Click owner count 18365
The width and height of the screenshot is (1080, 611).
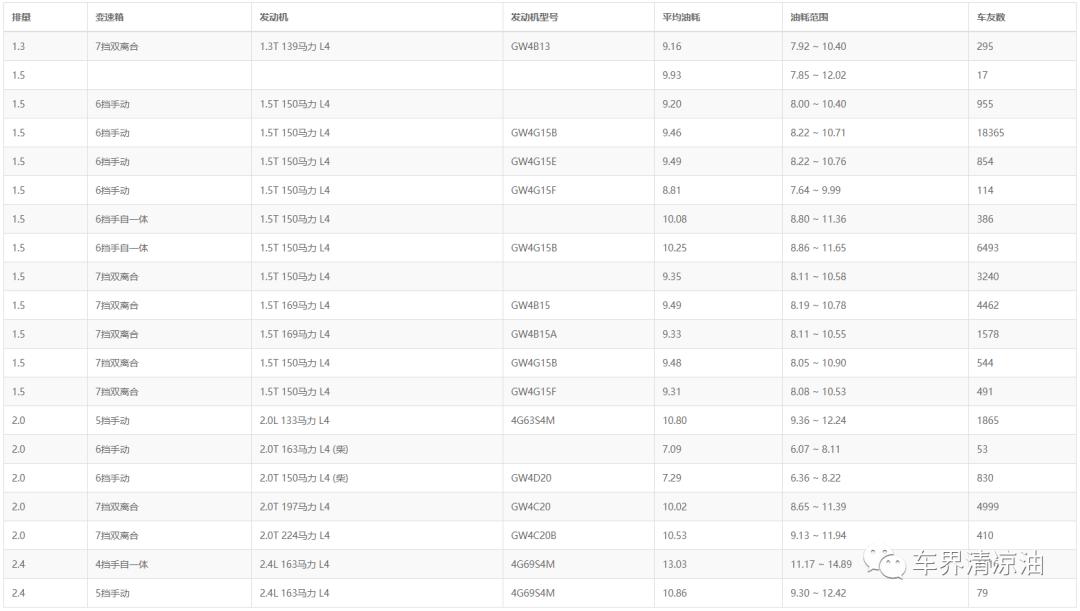pos(990,133)
